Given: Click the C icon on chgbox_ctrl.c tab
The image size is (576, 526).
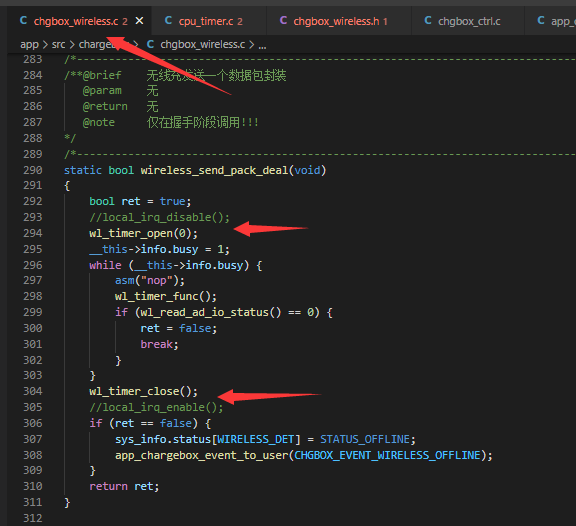Looking at the screenshot, I should tap(428, 21).
